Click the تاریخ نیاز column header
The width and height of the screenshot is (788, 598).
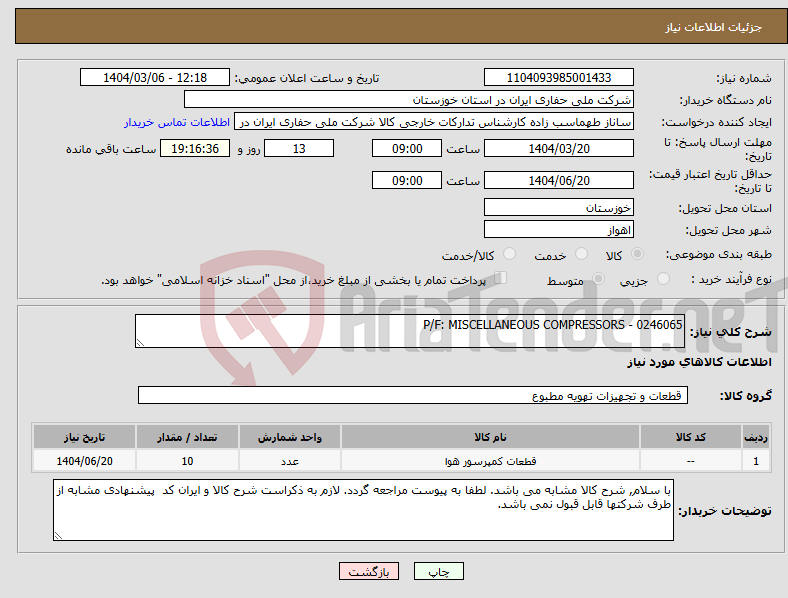[x=84, y=437]
